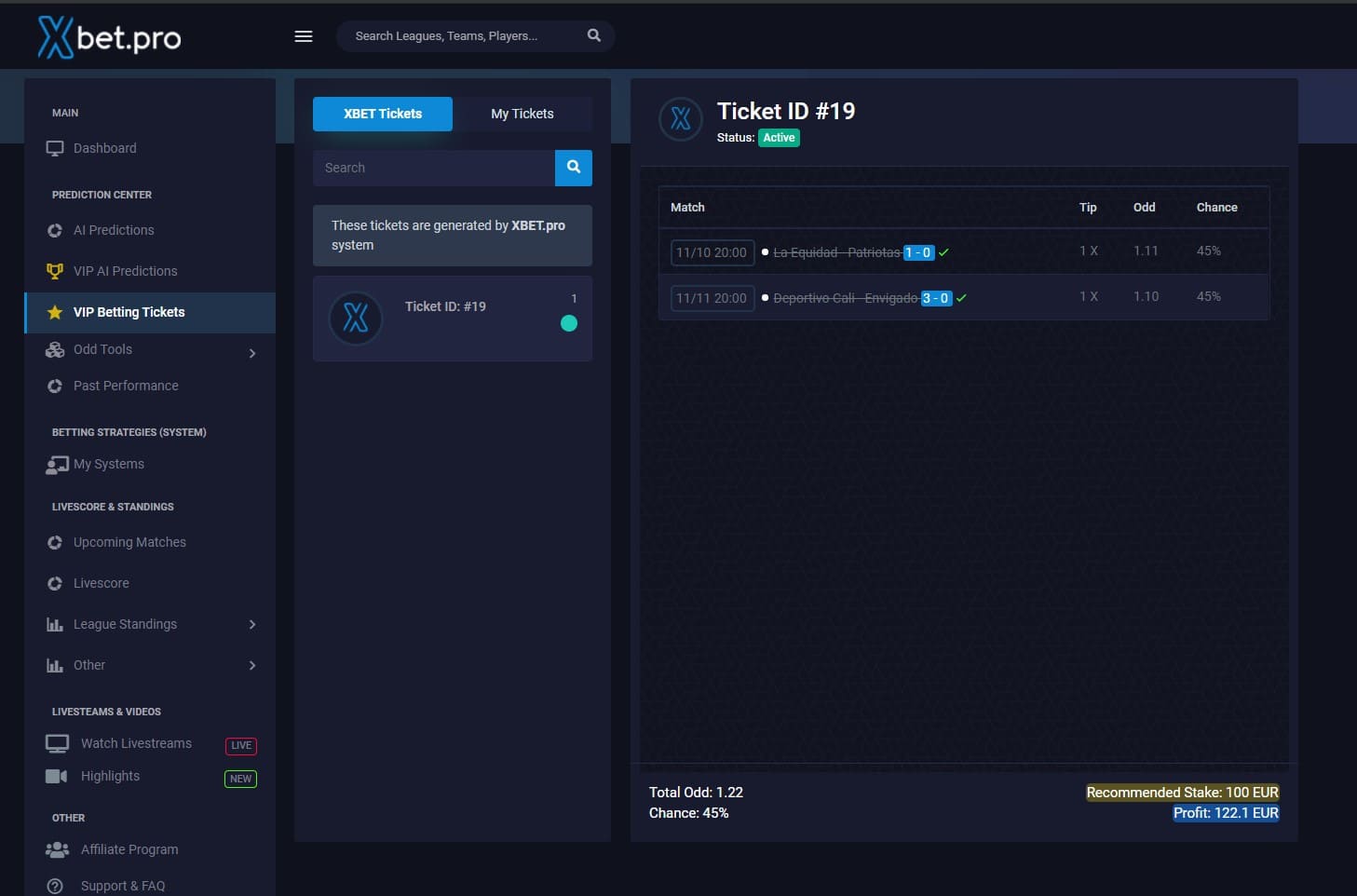
Task: Click the 11/11 20:00 date box
Action: coord(712,298)
